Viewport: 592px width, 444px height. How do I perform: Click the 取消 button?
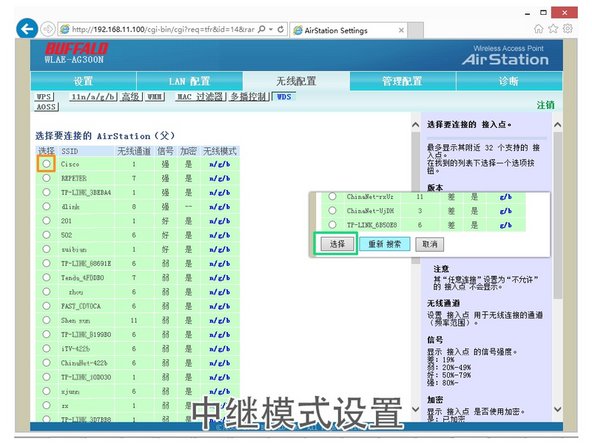coord(430,244)
